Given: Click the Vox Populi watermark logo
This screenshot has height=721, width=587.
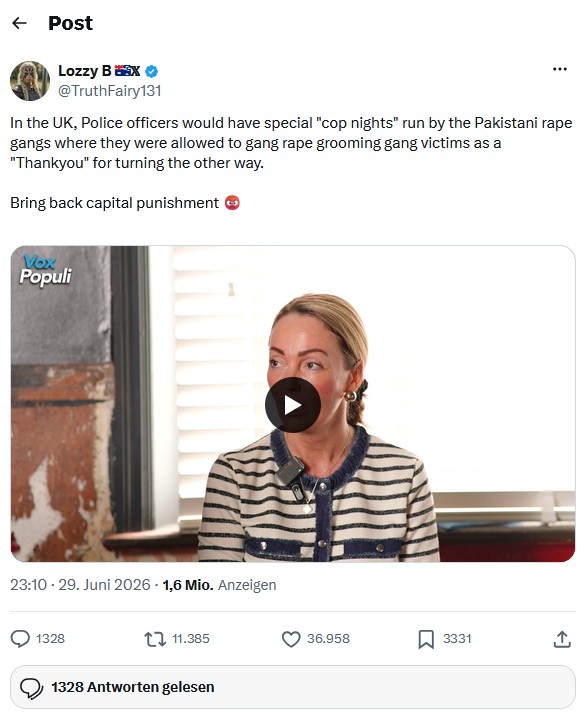Looking at the screenshot, I should 46,270.
